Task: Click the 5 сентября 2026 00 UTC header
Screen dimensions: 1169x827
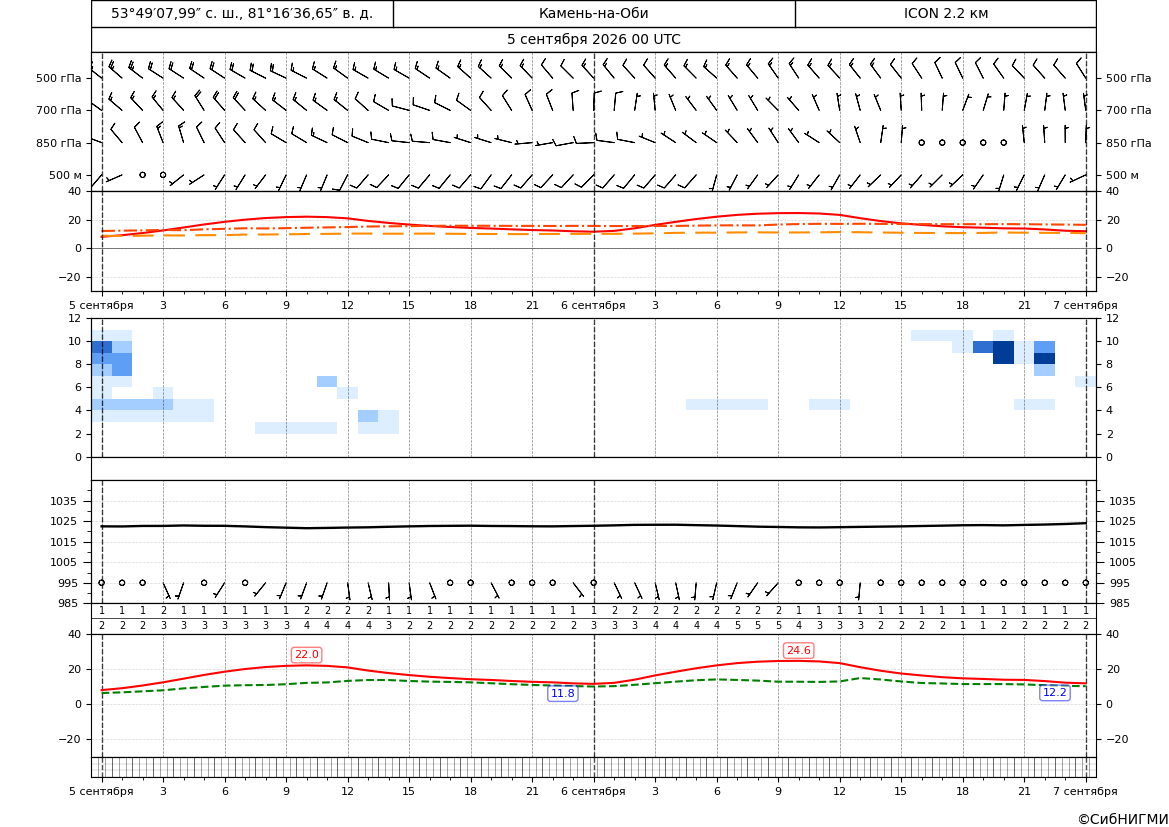Action: 593,40
